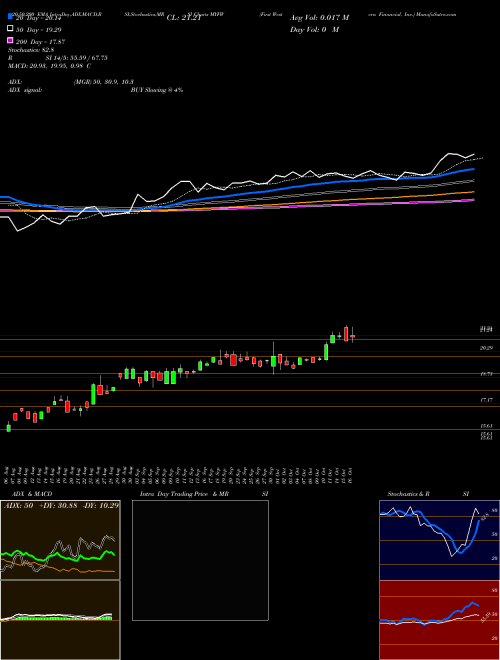Select the '200 Day = 17.87' legend text
The width and height of the screenshot is (500, 660).
(x=40, y=42)
